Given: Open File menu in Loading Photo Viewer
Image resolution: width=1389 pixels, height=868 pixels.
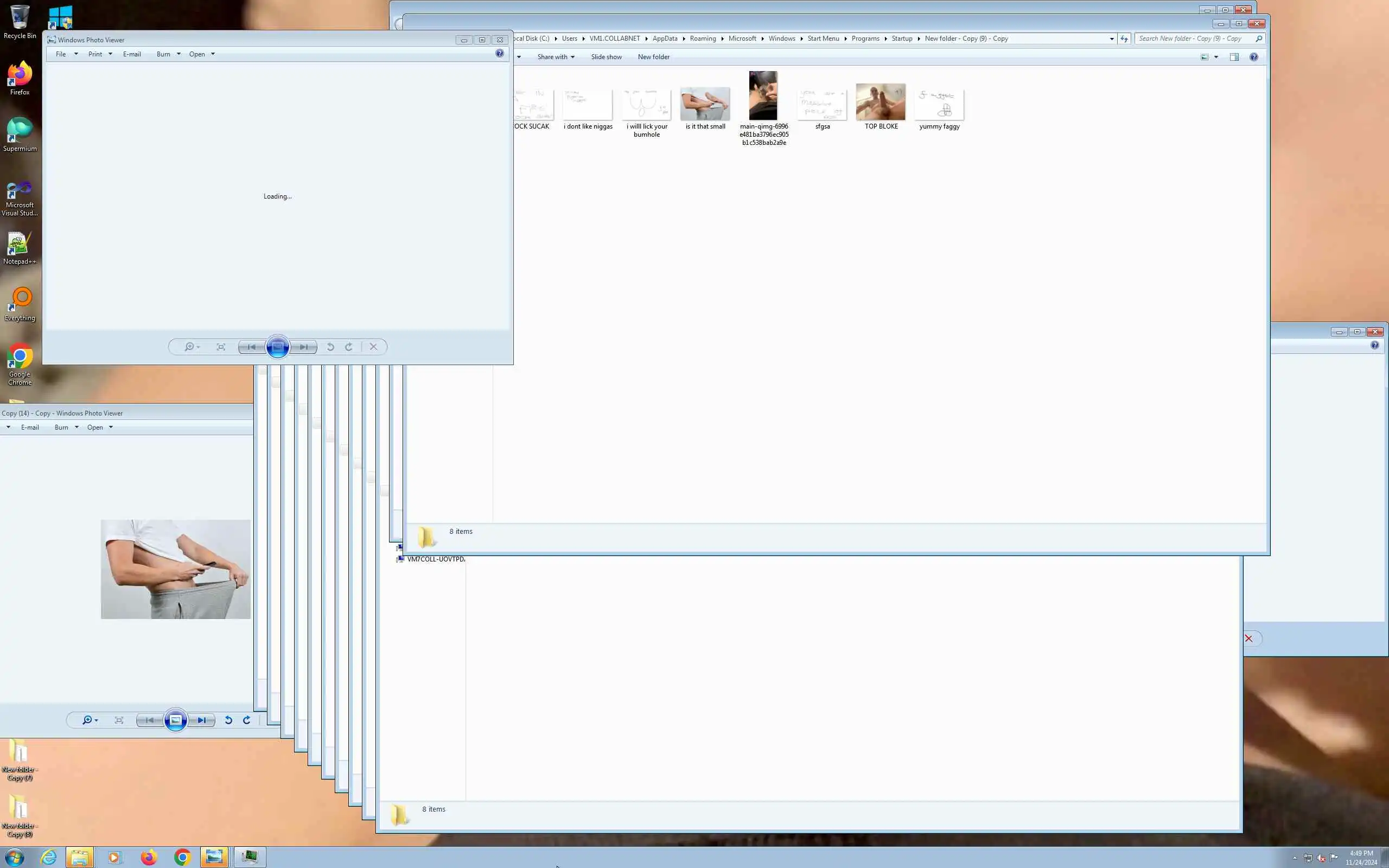Looking at the screenshot, I should coord(61,54).
